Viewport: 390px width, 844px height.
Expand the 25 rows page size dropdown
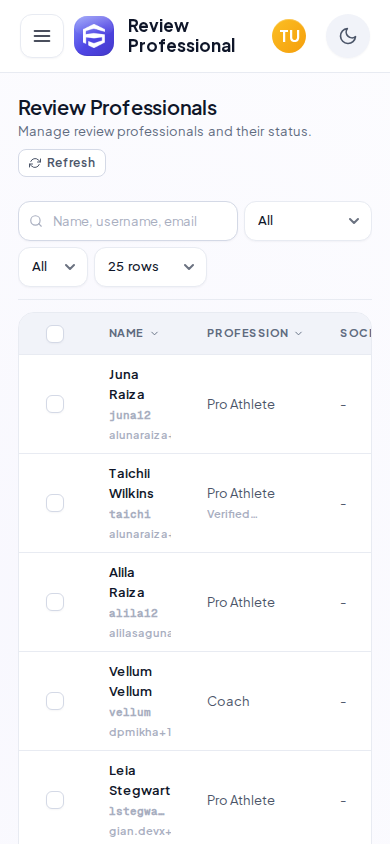point(151,267)
